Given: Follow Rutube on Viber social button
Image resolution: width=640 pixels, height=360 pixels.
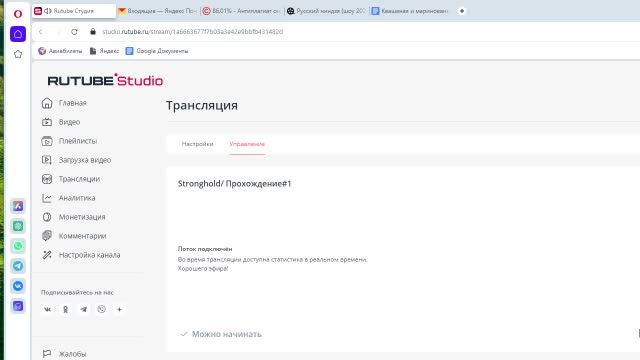Looking at the screenshot, I should point(102,309).
